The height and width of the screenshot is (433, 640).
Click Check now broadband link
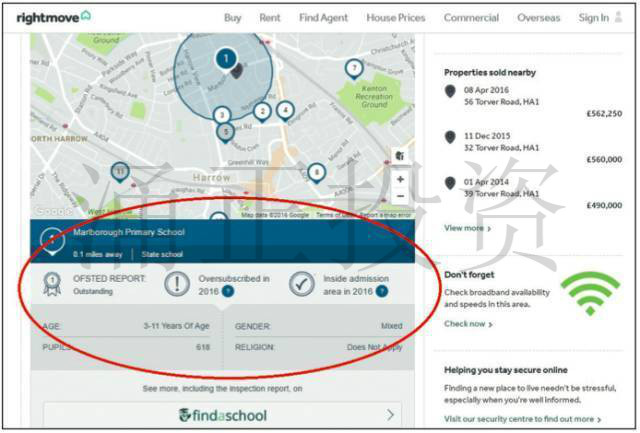point(468,324)
